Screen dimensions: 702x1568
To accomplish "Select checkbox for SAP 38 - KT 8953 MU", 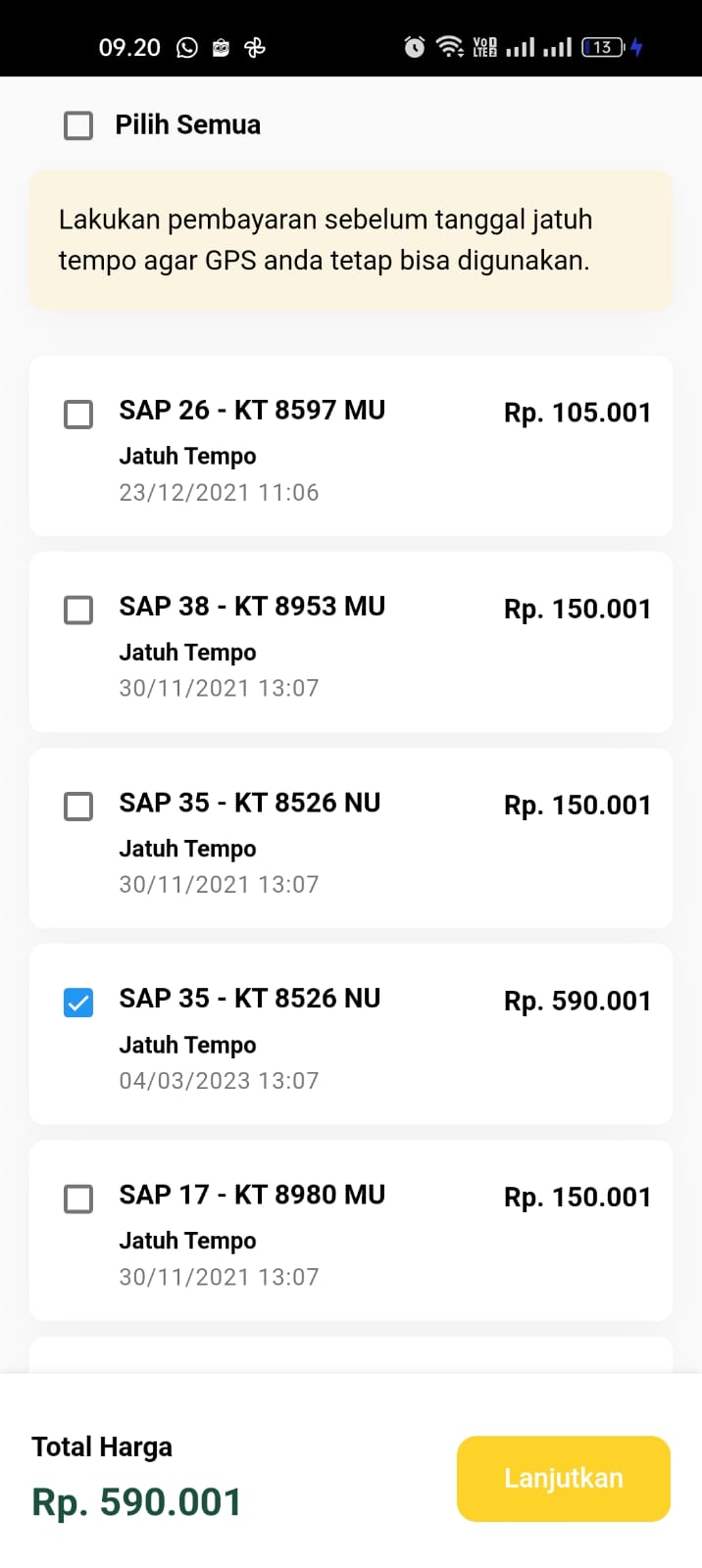I will click(x=78, y=611).
